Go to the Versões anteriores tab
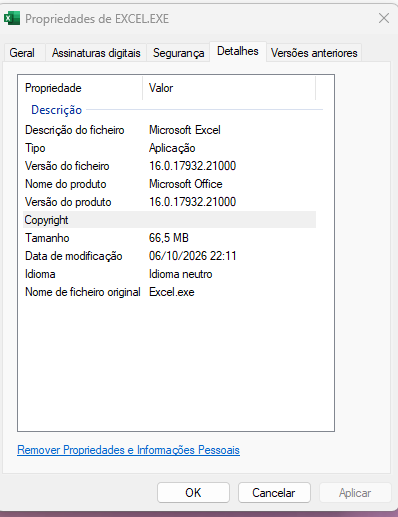The height and width of the screenshot is (517, 398). point(314,53)
